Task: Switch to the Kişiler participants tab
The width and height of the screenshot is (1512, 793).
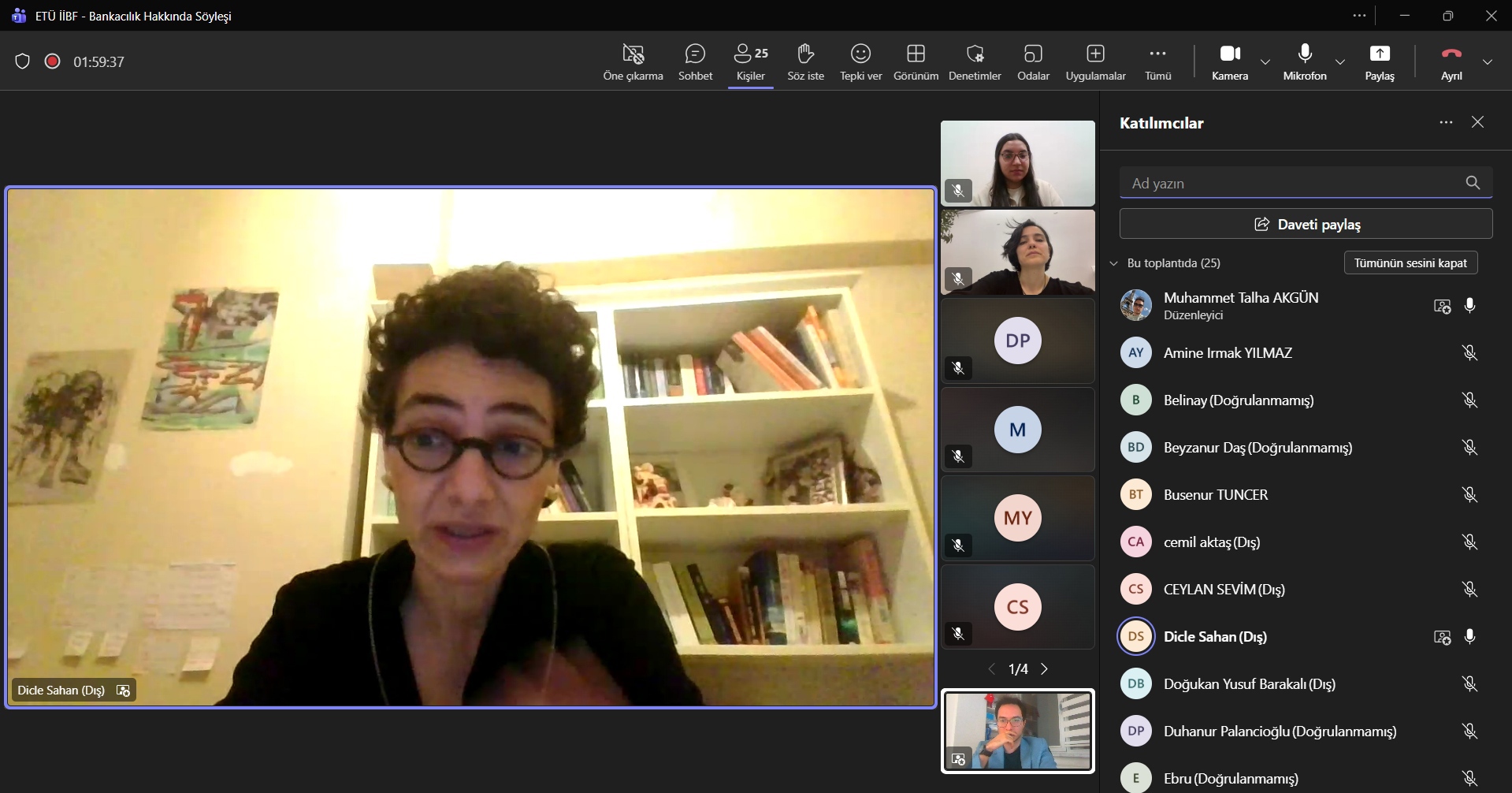Action: pos(750,61)
